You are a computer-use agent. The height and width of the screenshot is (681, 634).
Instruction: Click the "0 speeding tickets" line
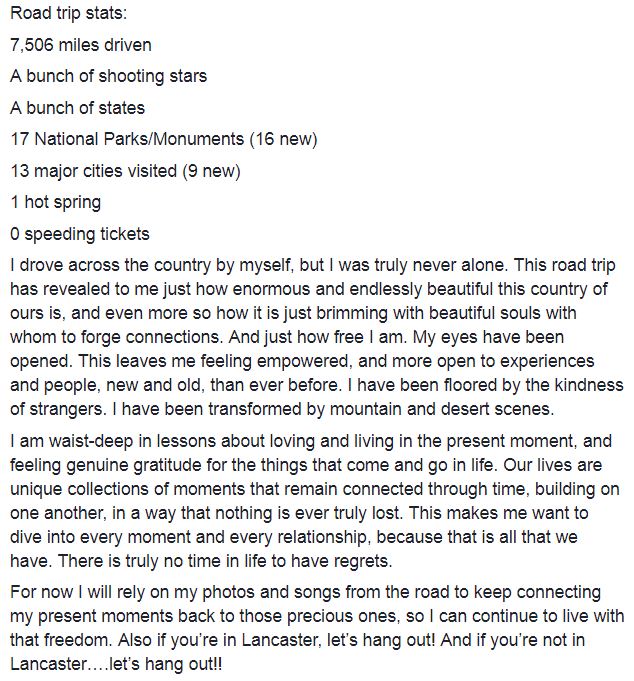coord(80,235)
